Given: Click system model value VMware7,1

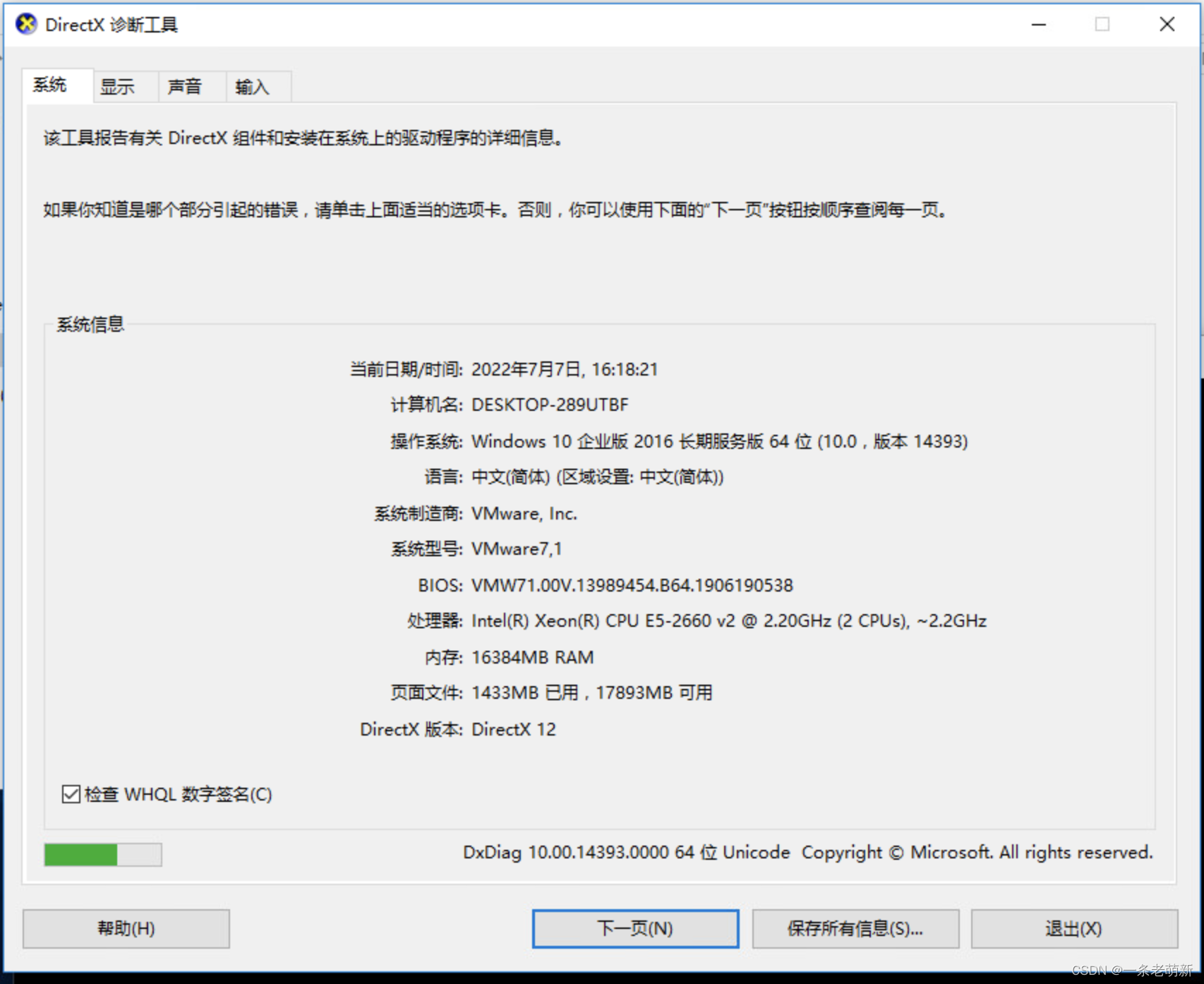Looking at the screenshot, I should (517, 548).
